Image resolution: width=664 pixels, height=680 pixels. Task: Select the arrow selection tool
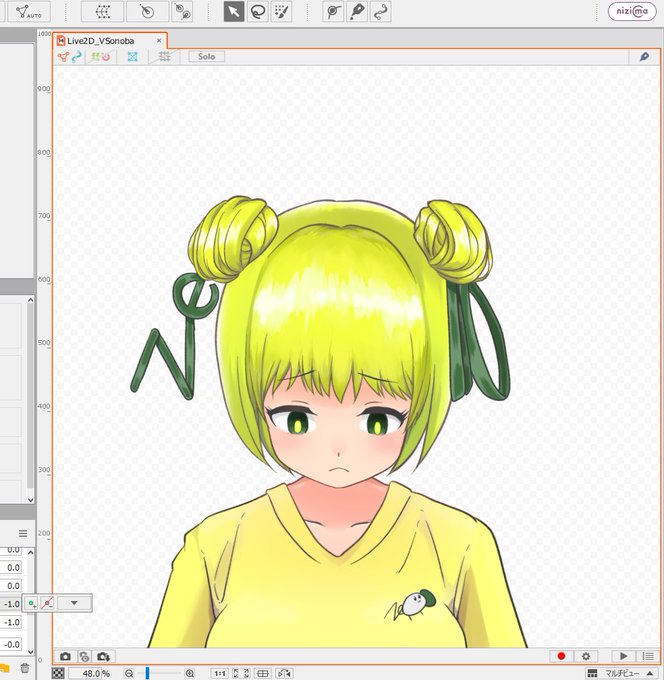pos(234,12)
